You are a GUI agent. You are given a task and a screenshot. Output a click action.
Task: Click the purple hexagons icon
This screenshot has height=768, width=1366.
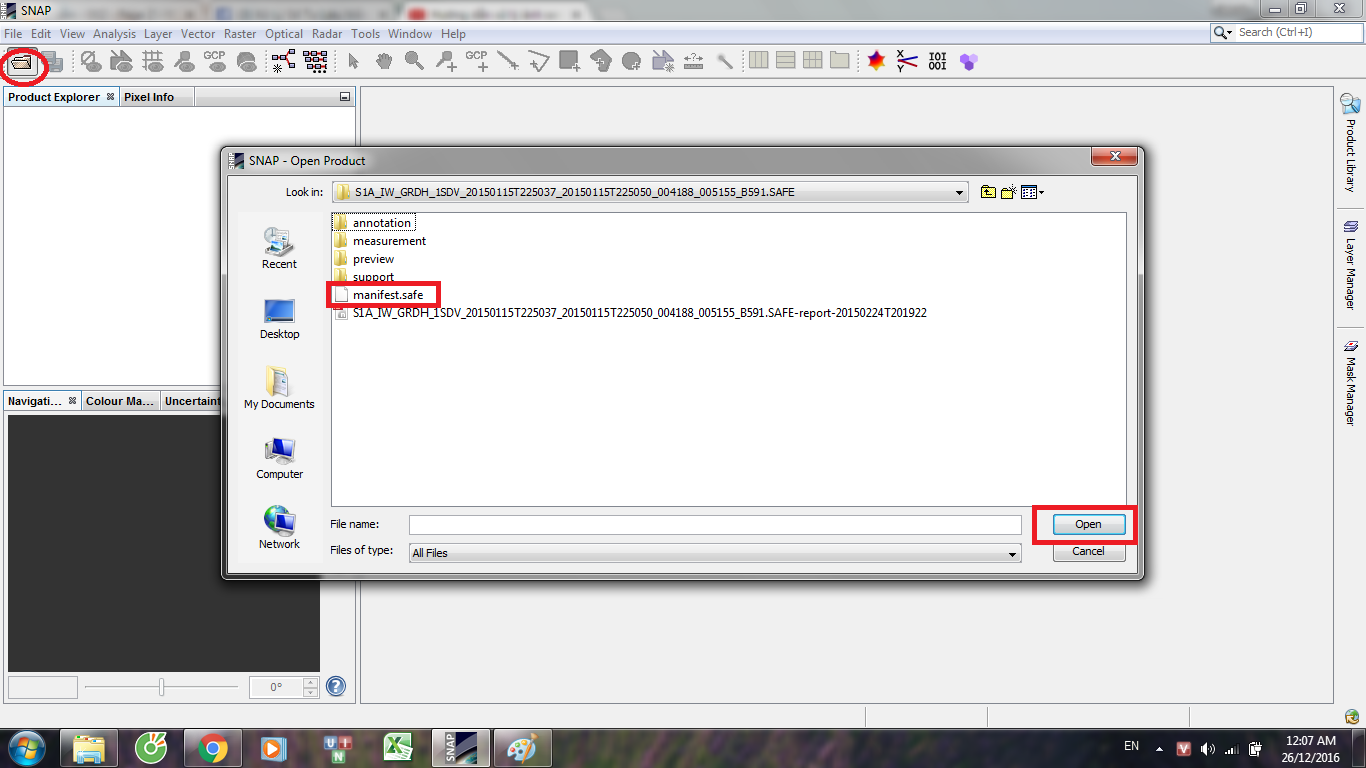click(968, 61)
